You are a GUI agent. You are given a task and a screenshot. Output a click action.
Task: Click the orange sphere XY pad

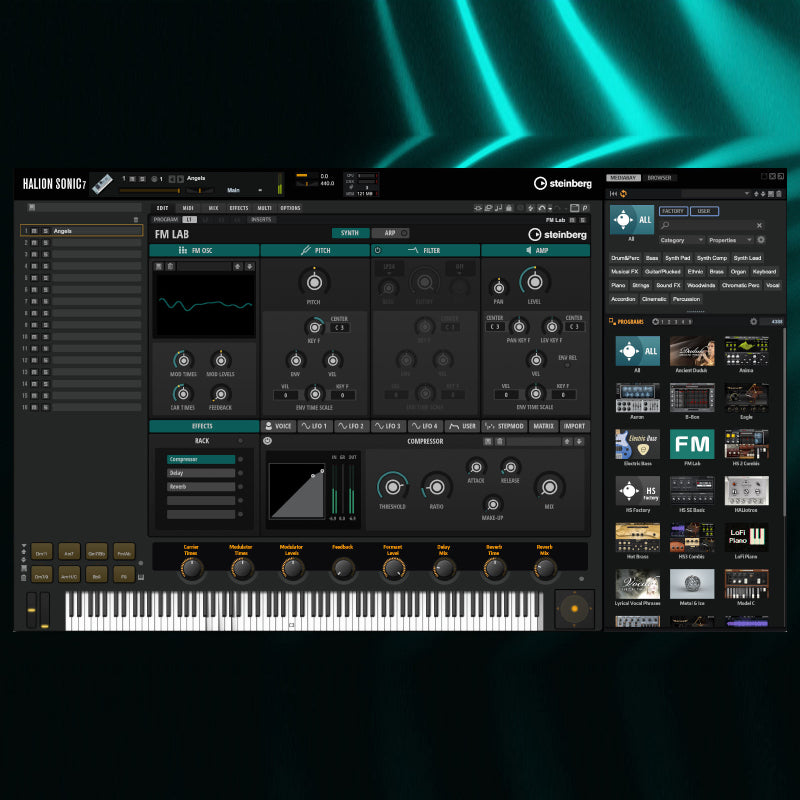(x=574, y=608)
